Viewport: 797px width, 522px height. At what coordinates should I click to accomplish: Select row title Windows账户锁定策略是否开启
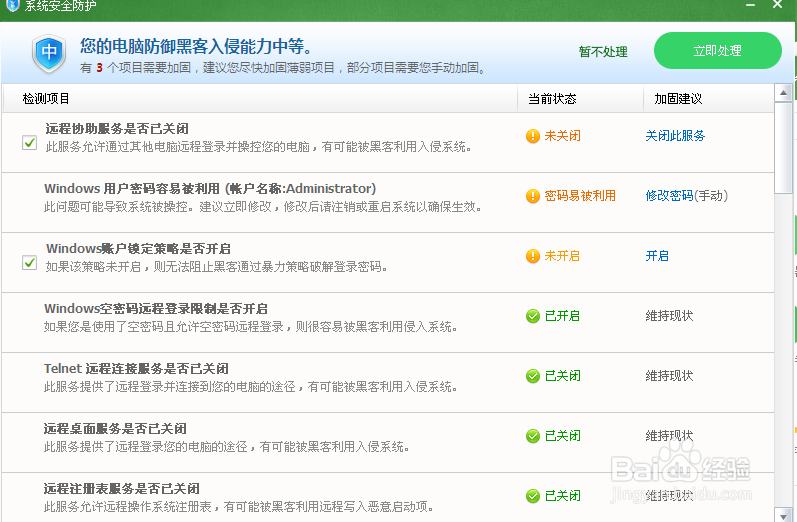click(138, 249)
